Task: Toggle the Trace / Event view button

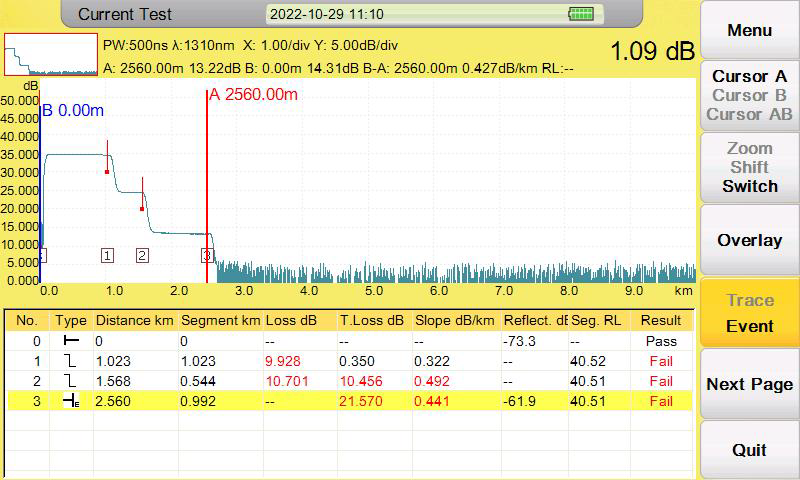Action: 749,313
